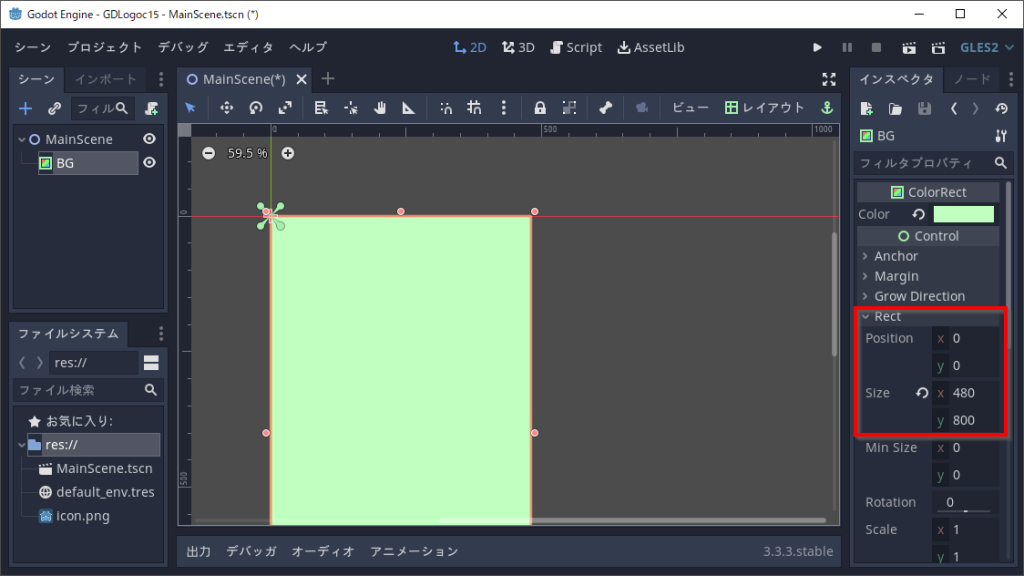Image resolution: width=1024 pixels, height=576 pixels.
Task: Attach a script to the selected node
Action: (x=151, y=108)
